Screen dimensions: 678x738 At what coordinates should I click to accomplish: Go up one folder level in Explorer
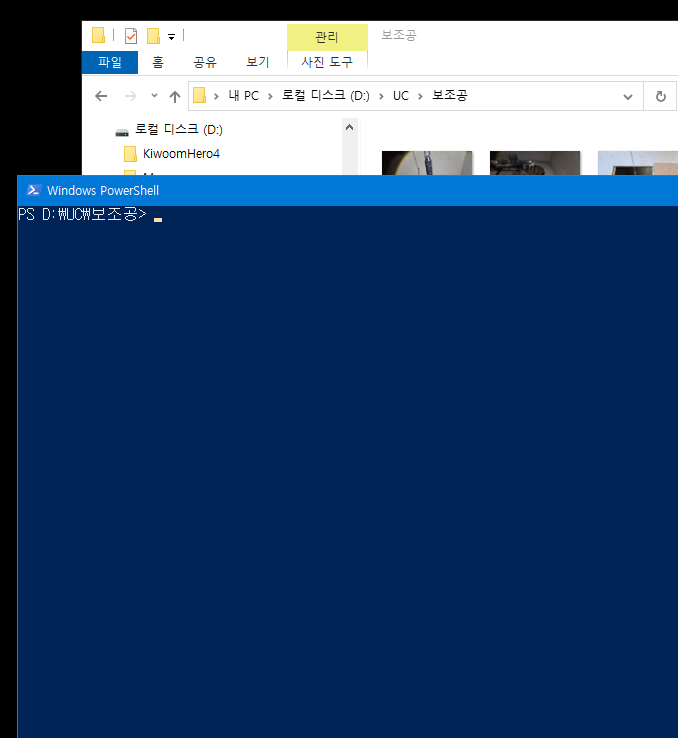click(175, 96)
